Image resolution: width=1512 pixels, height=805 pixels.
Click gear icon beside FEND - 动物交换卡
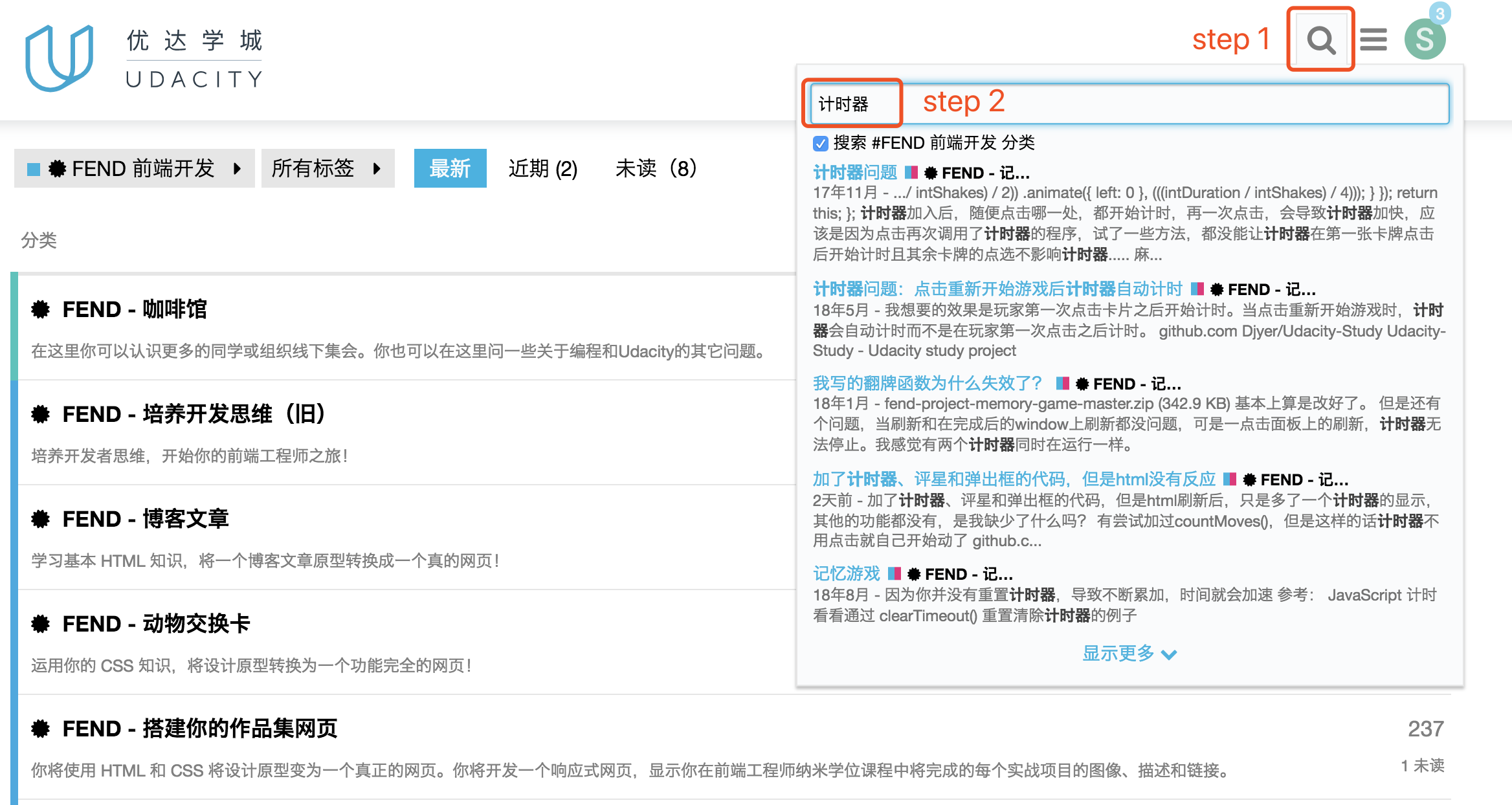[41, 624]
